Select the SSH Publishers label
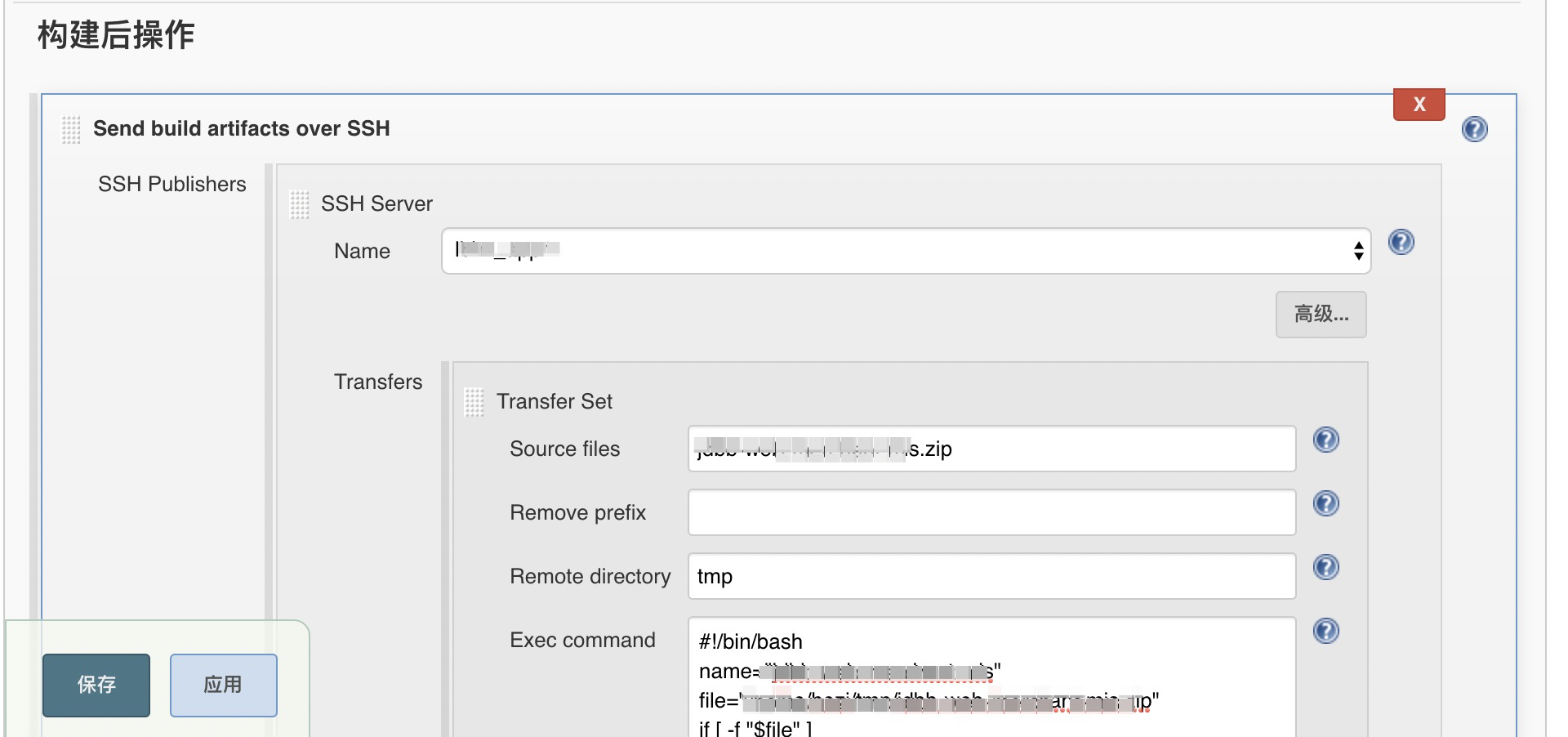Screen dimensions: 1568x737 [171, 184]
